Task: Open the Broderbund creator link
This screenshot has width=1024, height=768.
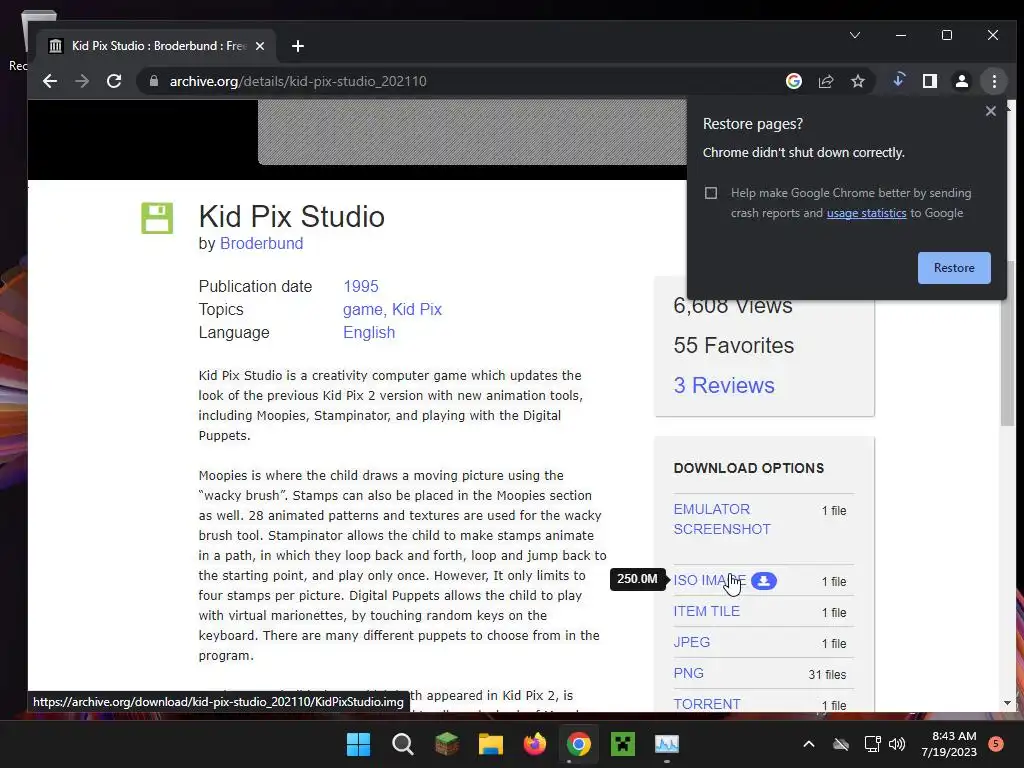Action: pyautogui.click(x=261, y=244)
